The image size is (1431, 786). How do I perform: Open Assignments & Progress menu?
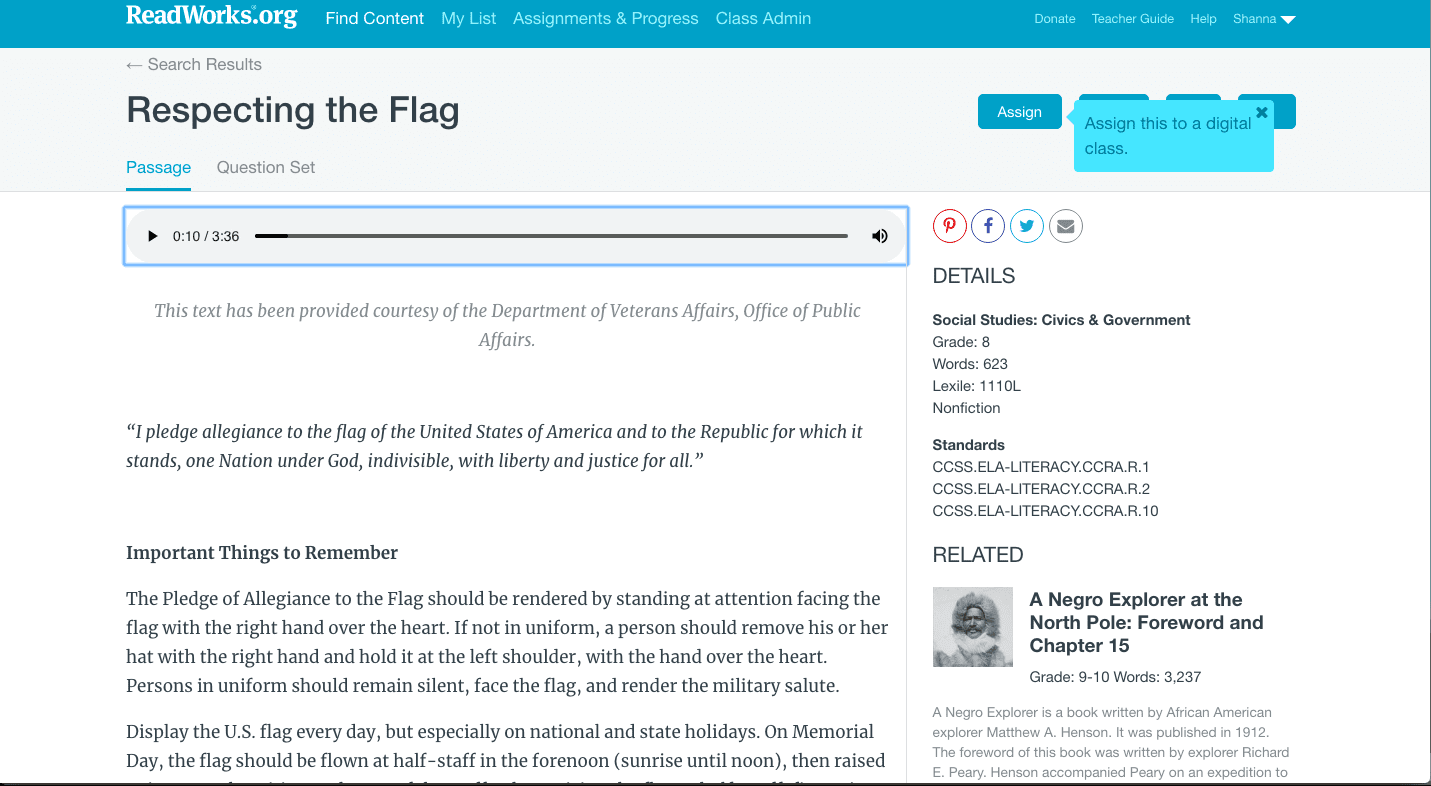(x=606, y=18)
